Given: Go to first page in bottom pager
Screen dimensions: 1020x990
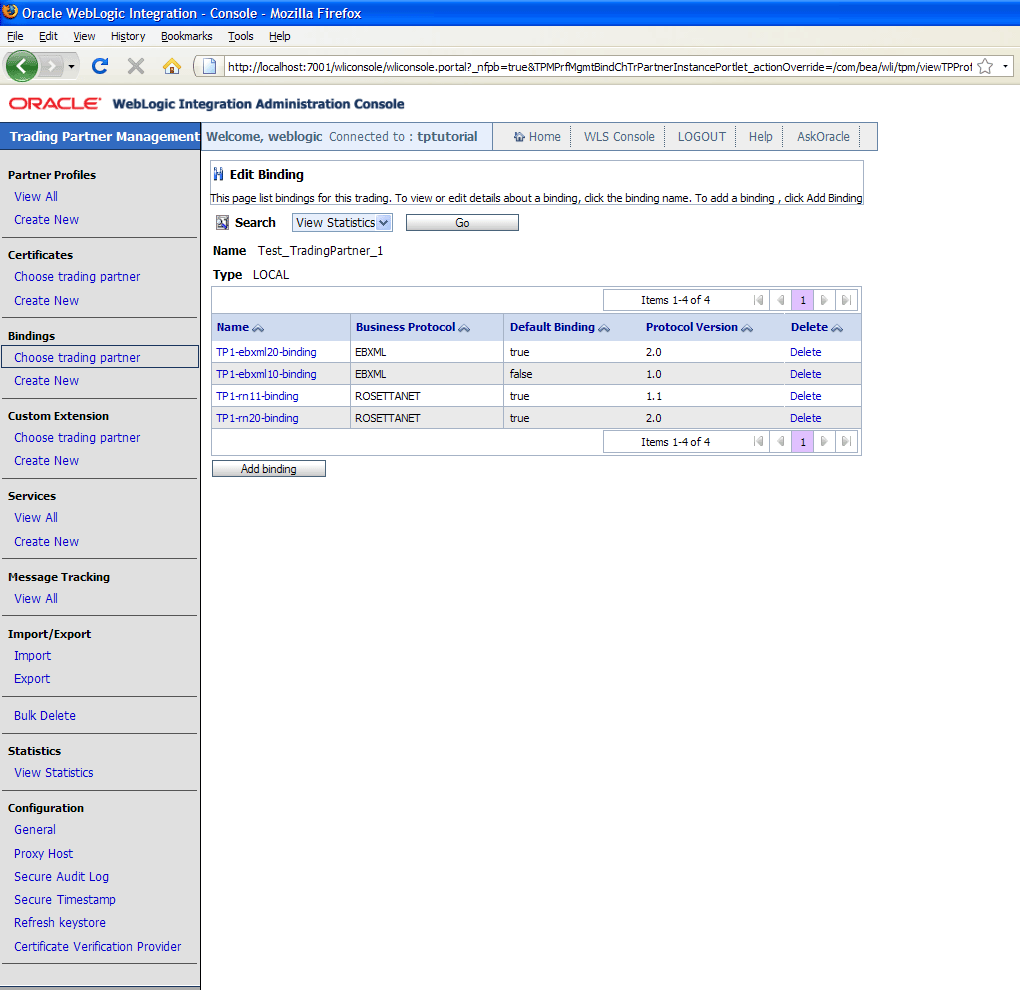Looking at the screenshot, I should 758,442.
